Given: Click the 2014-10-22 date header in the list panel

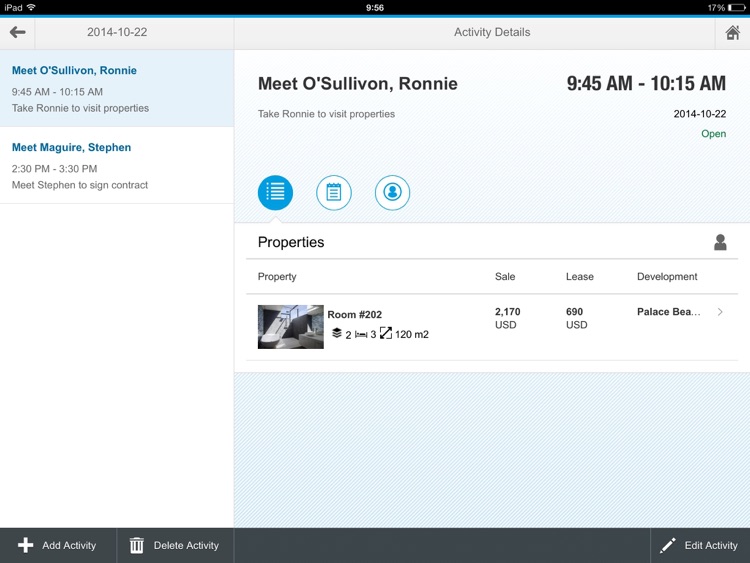Looking at the screenshot, I should pyautogui.click(x=117, y=32).
